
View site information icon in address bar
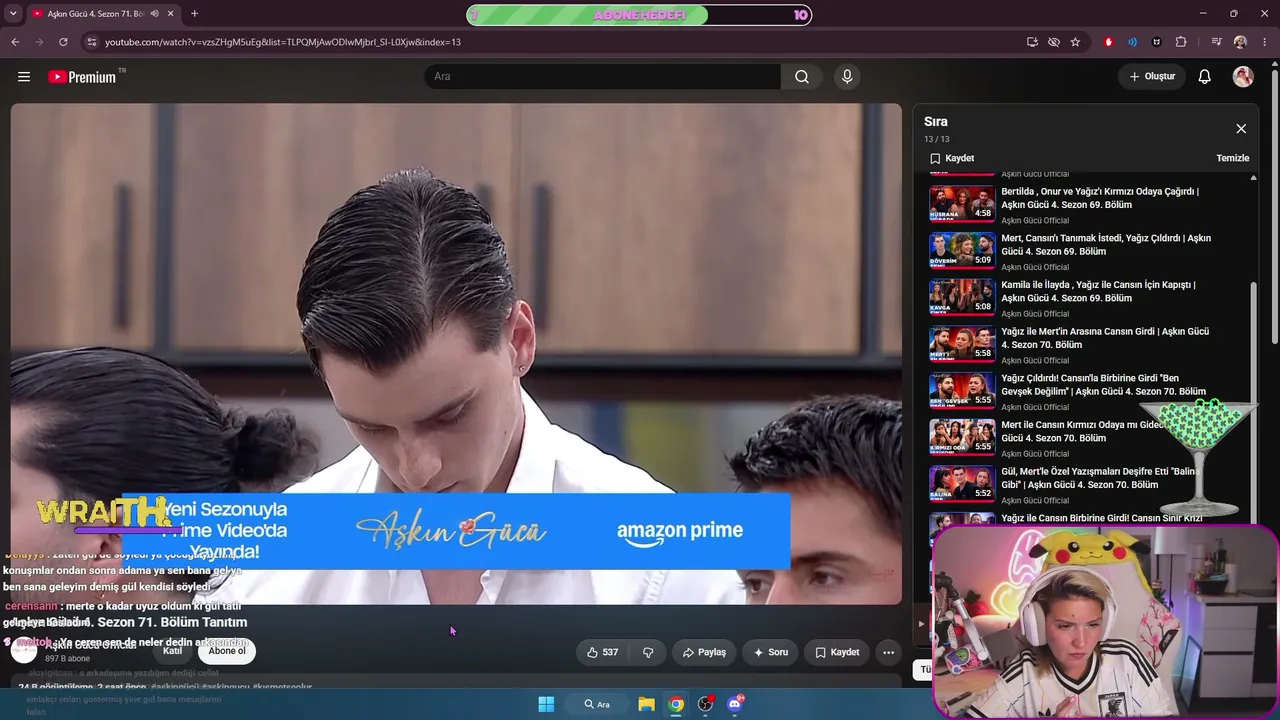(x=91, y=42)
